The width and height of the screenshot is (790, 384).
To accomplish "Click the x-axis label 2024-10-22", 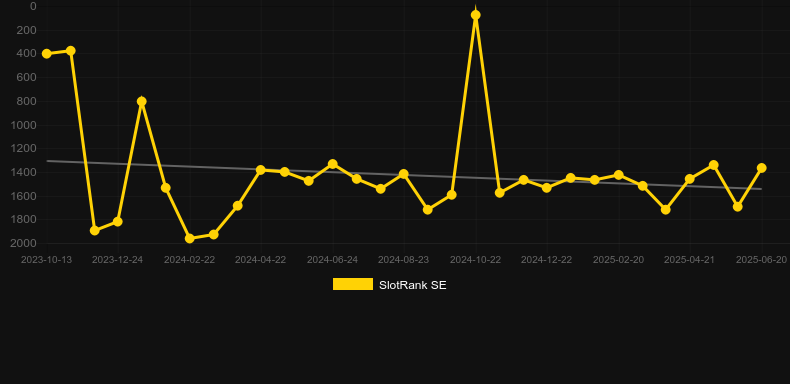I will click(476, 260).
